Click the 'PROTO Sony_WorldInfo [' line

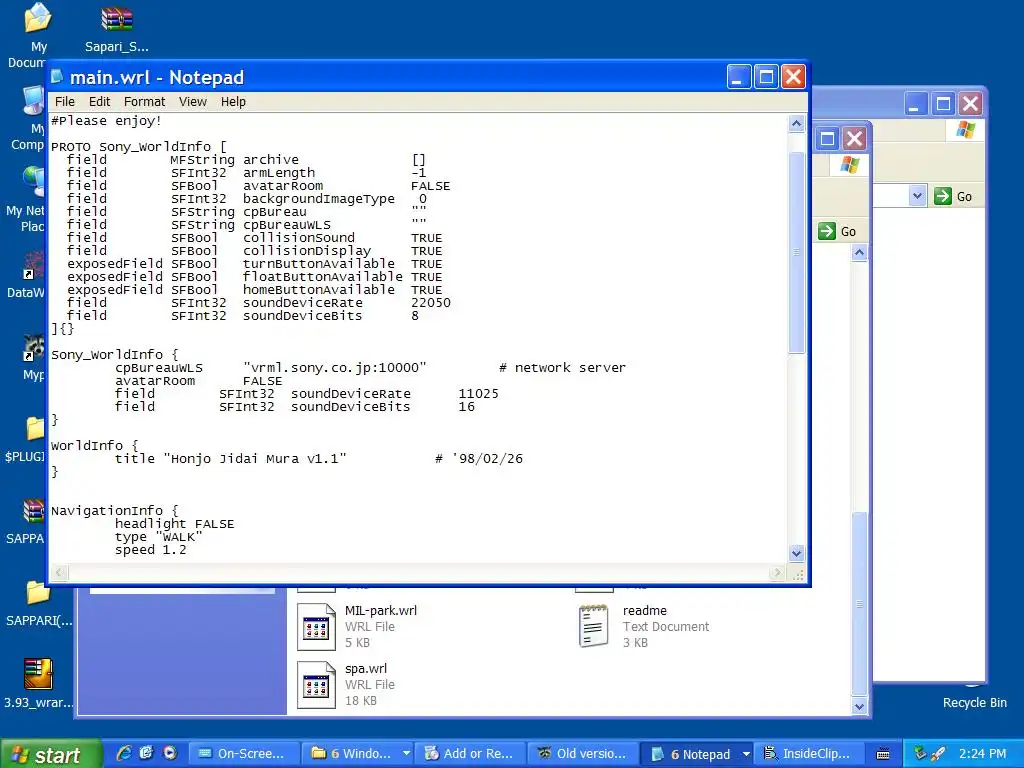(x=138, y=147)
